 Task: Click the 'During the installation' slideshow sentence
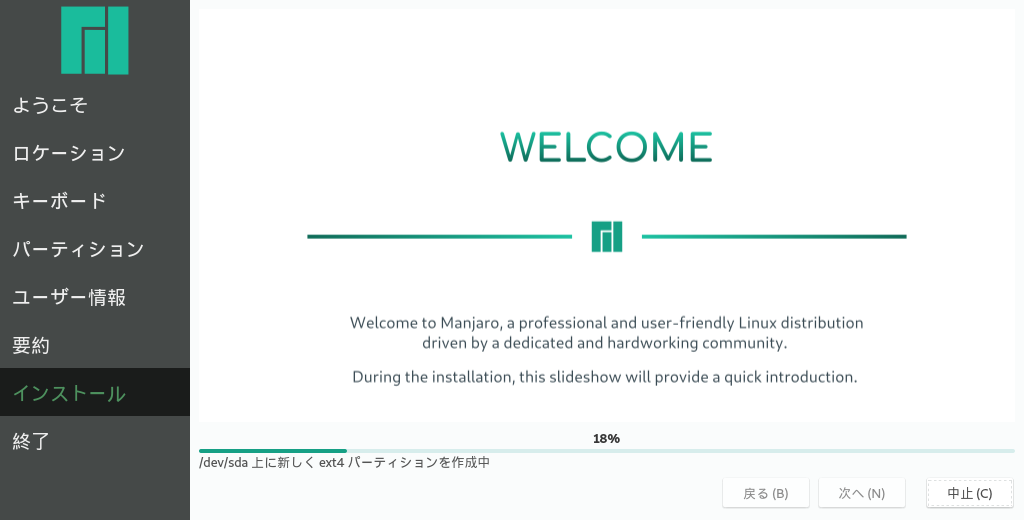click(605, 377)
